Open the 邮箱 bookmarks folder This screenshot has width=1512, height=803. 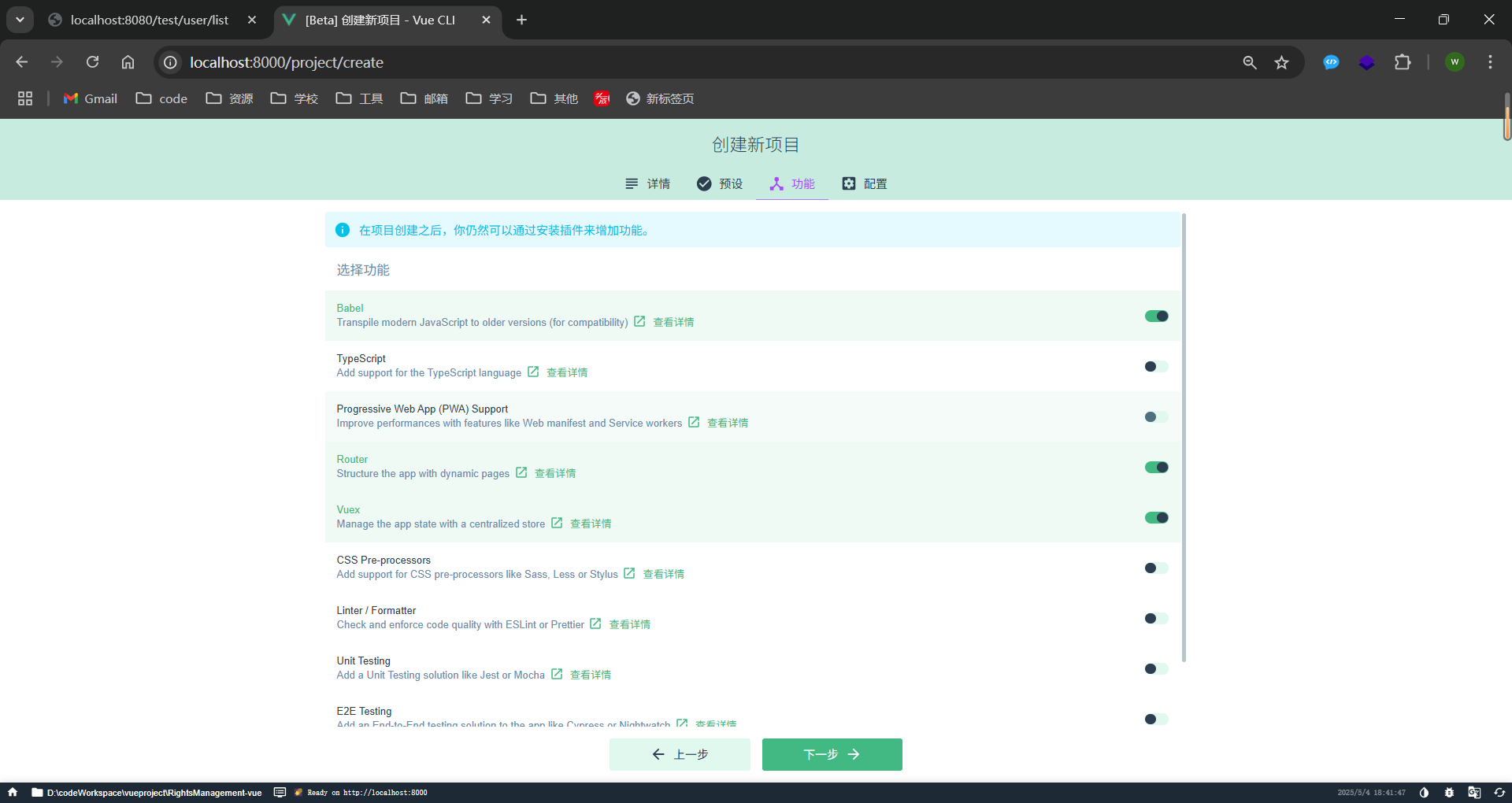pos(424,98)
